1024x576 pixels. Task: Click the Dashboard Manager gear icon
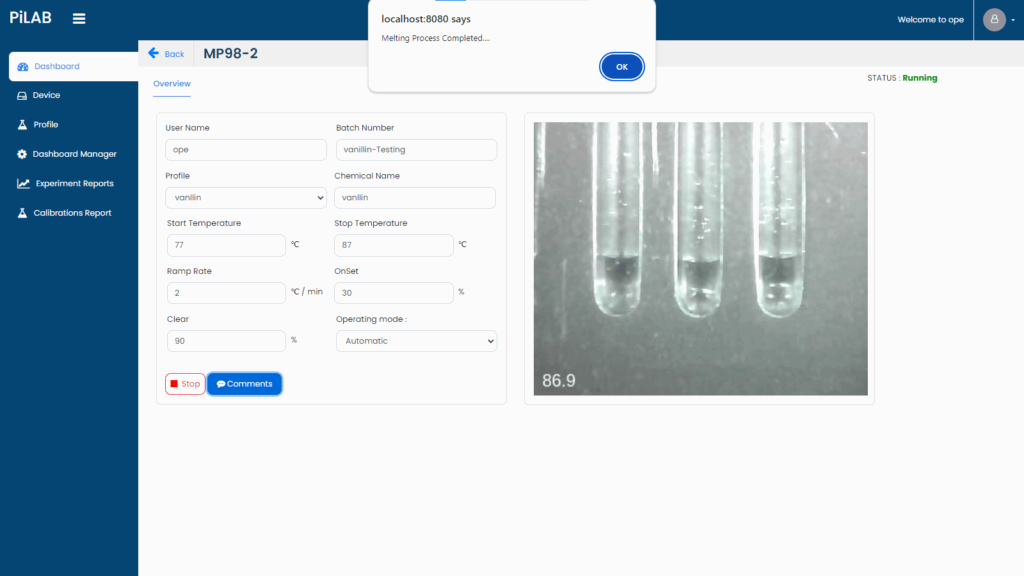point(22,154)
